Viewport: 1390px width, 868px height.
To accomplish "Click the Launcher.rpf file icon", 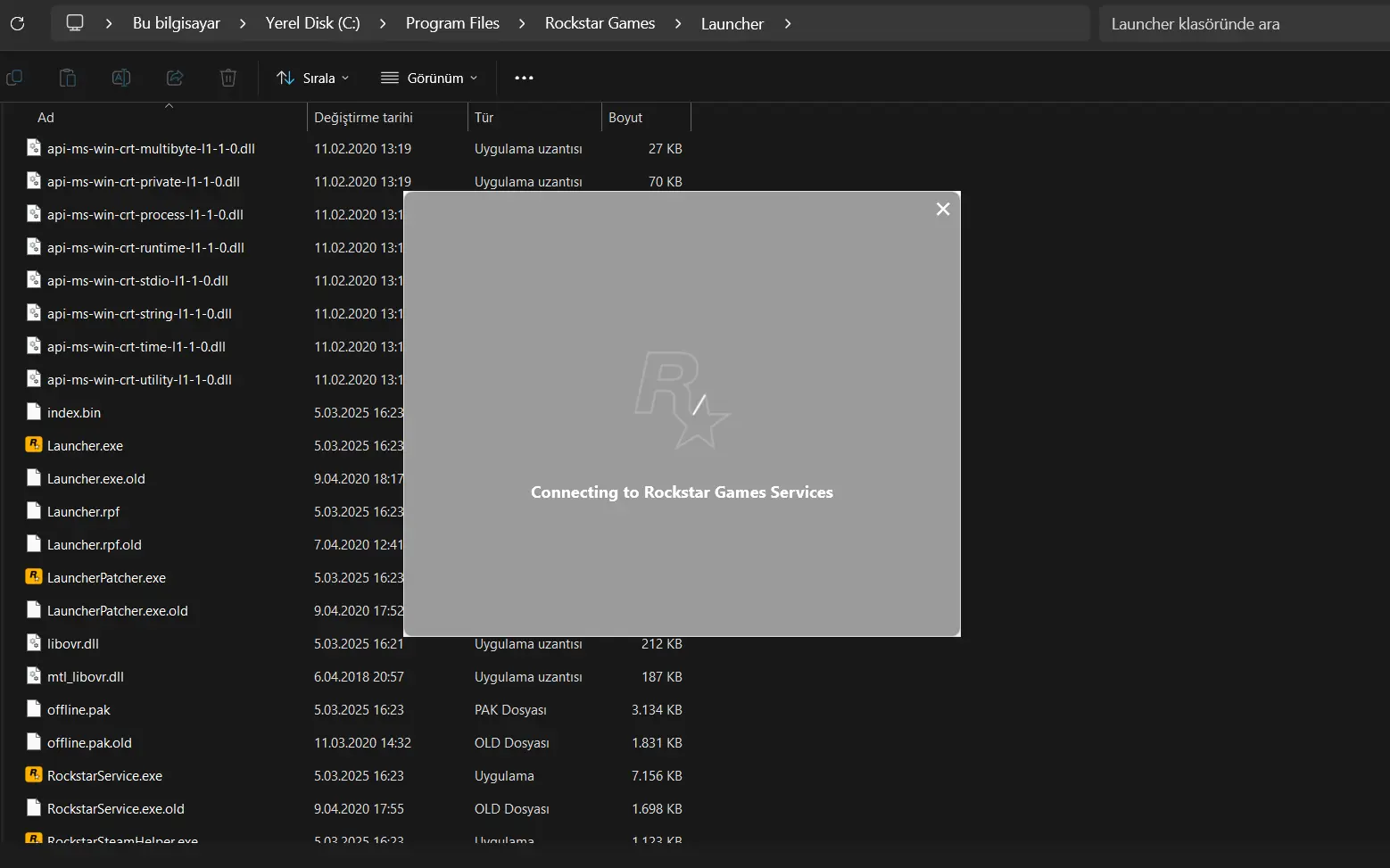I will (34, 511).
